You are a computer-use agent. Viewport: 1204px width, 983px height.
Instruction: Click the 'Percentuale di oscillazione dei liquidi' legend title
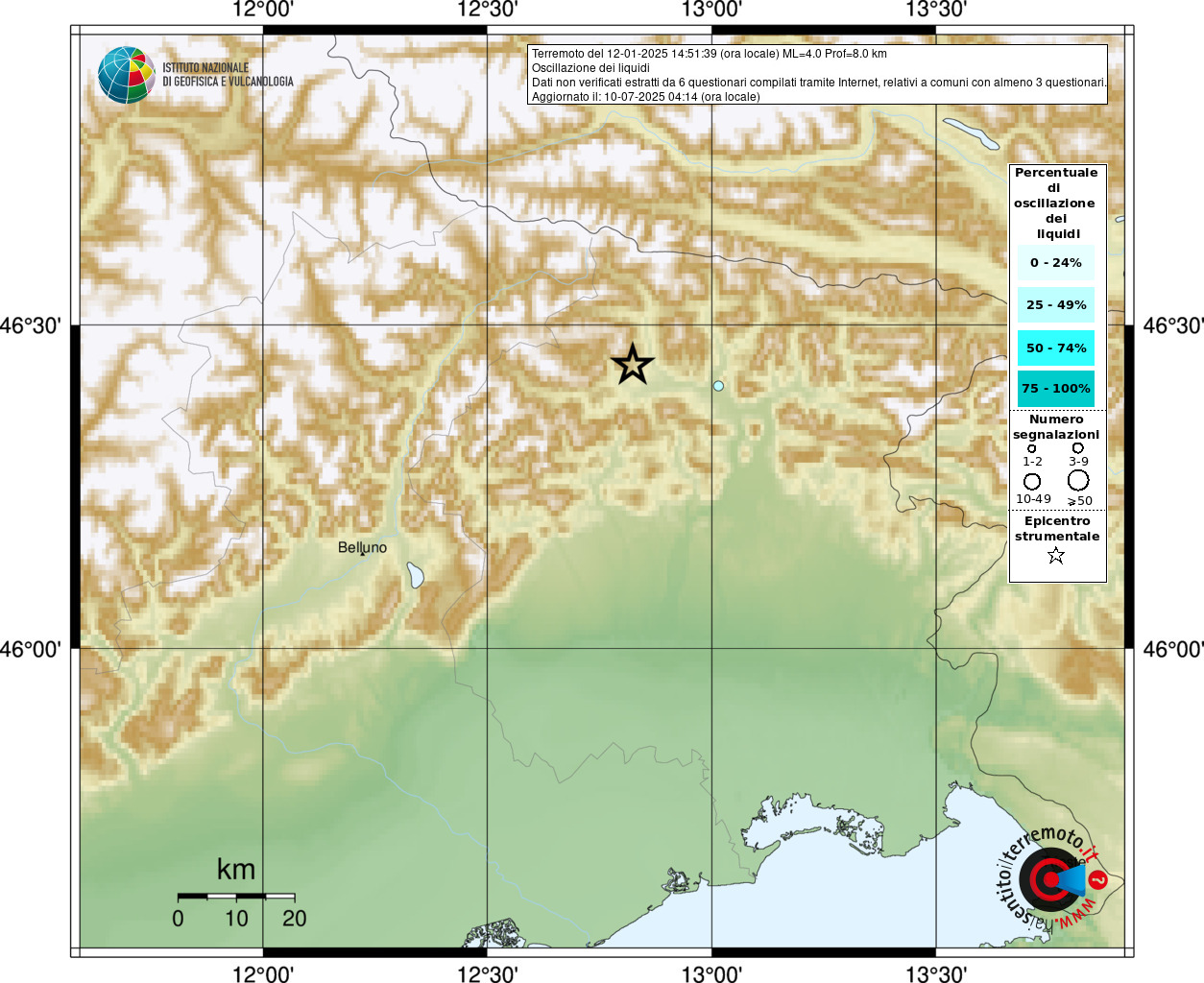tap(1056, 204)
